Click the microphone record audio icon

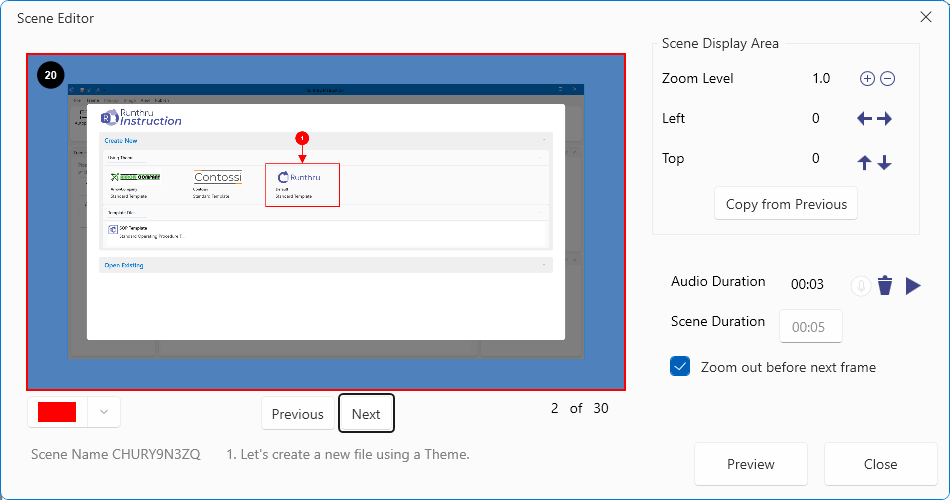point(860,286)
